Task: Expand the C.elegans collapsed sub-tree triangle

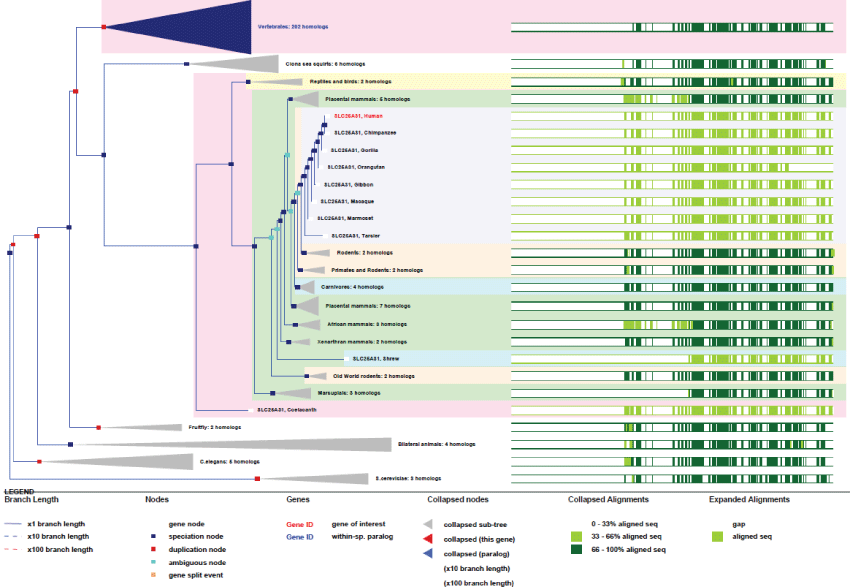Action: pos(150,461)
